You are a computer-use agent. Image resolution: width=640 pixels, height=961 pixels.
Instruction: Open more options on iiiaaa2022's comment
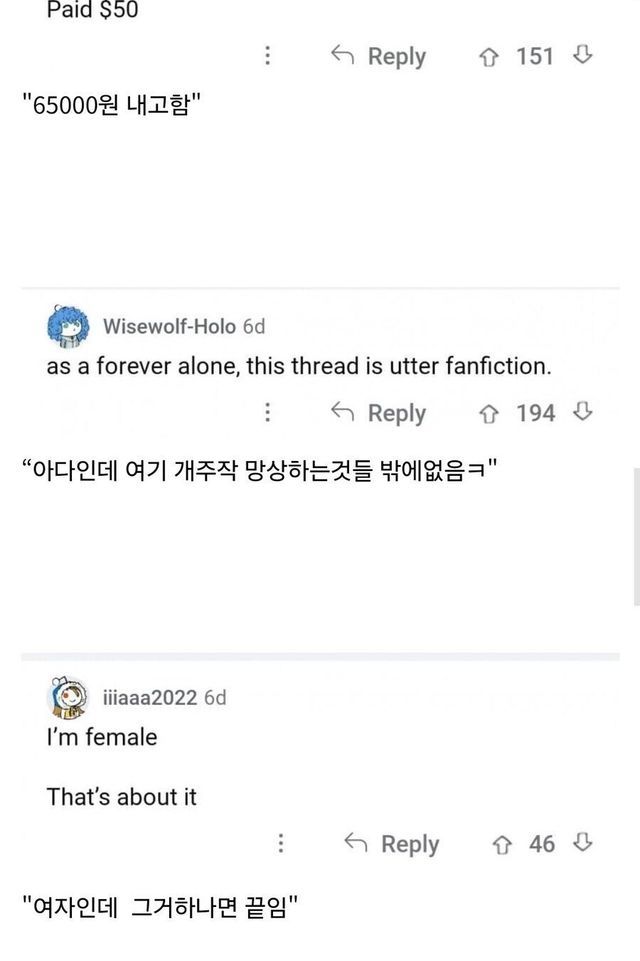coord(281,844)
